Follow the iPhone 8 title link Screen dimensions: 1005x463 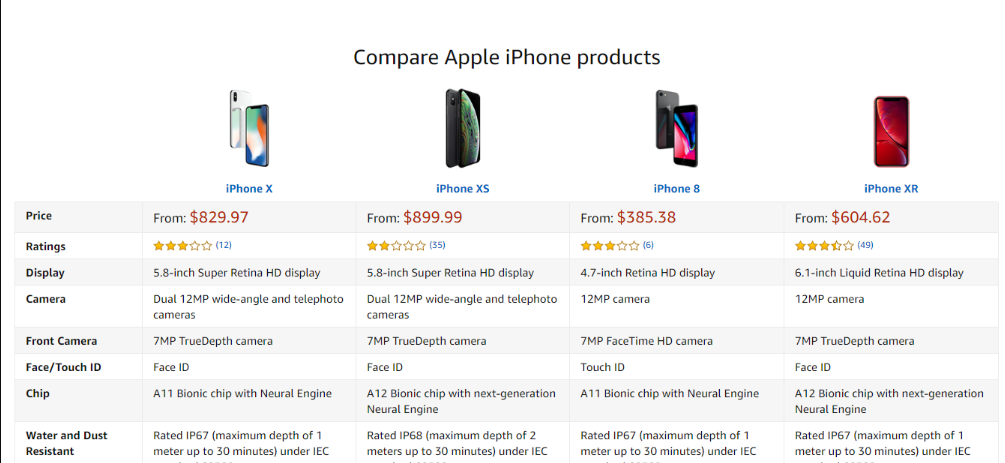[x=677, y=189]
